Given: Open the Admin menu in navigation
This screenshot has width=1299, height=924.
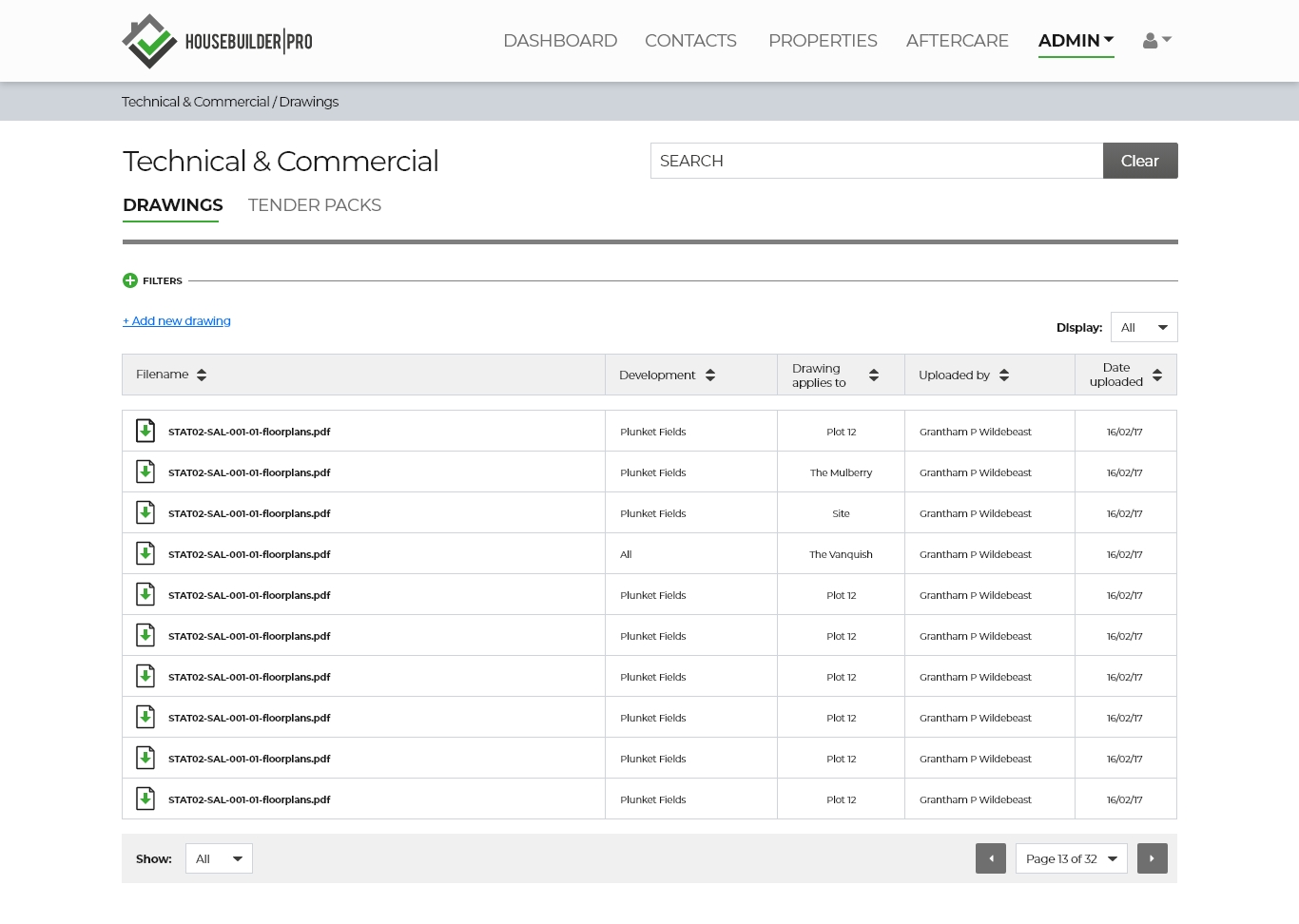Looking at the screenshot, I should tap(1076, 41).
